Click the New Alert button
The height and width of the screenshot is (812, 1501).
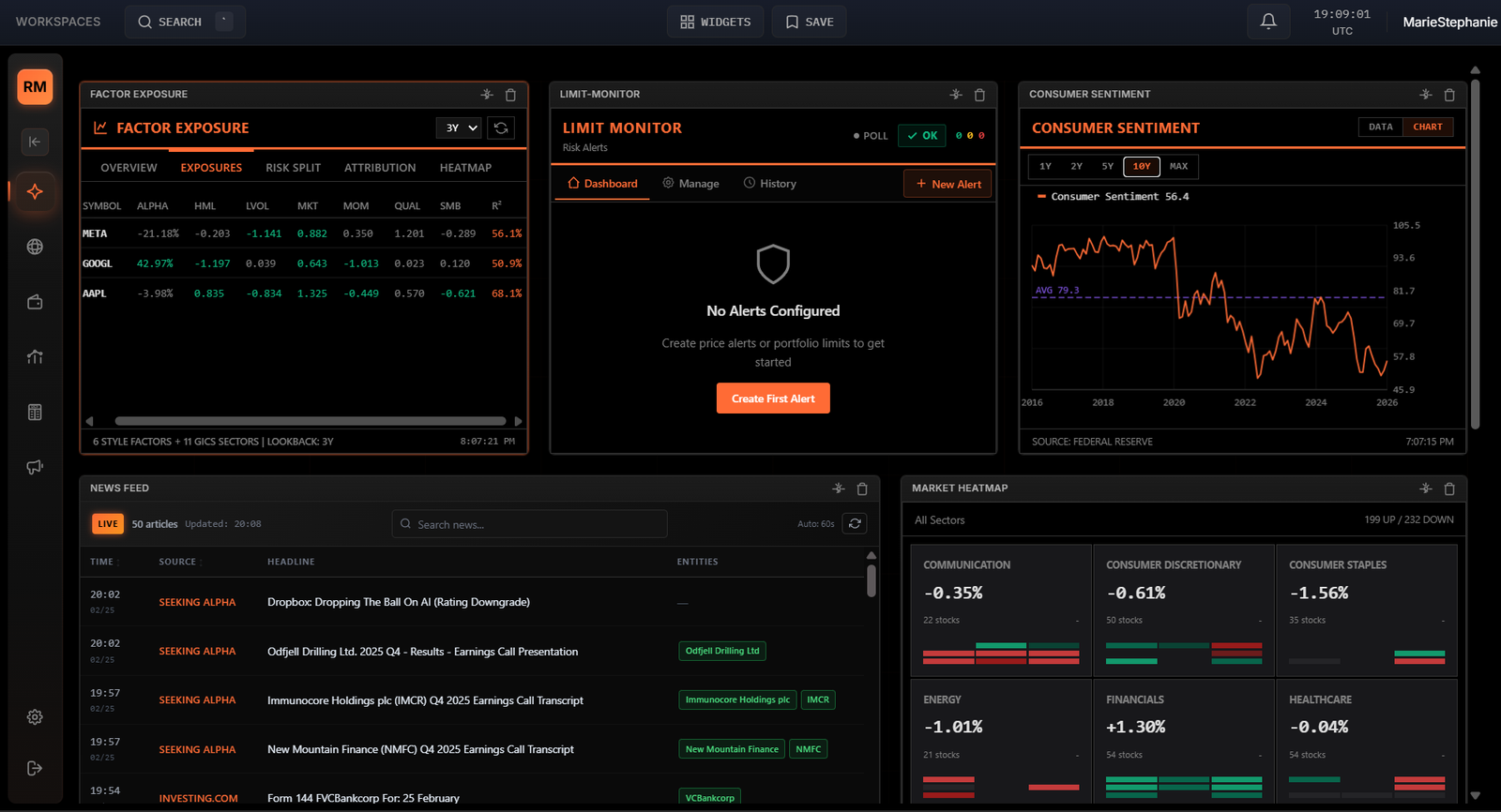pos(948,185)
